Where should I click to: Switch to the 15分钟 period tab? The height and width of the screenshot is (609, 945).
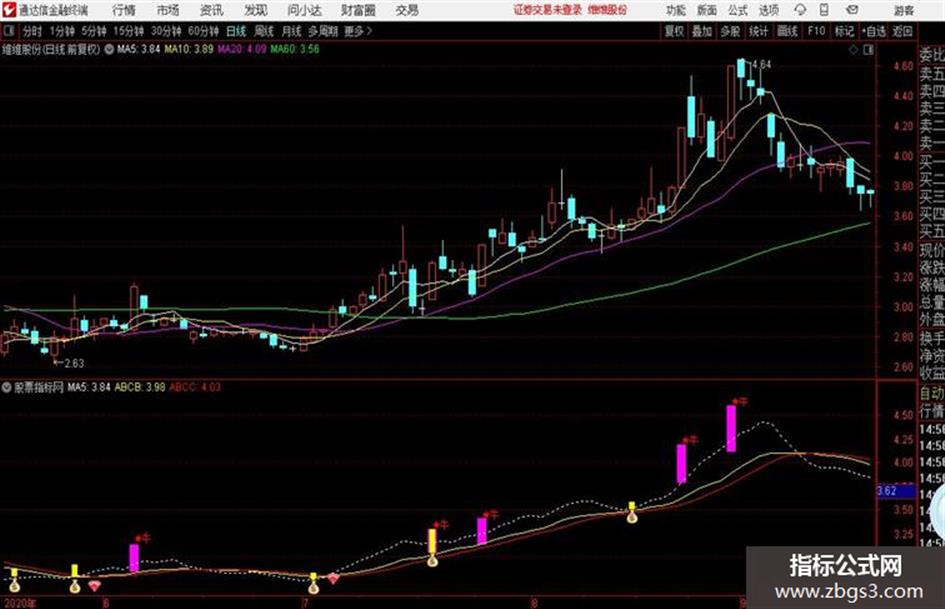click(x=128, y=31)
